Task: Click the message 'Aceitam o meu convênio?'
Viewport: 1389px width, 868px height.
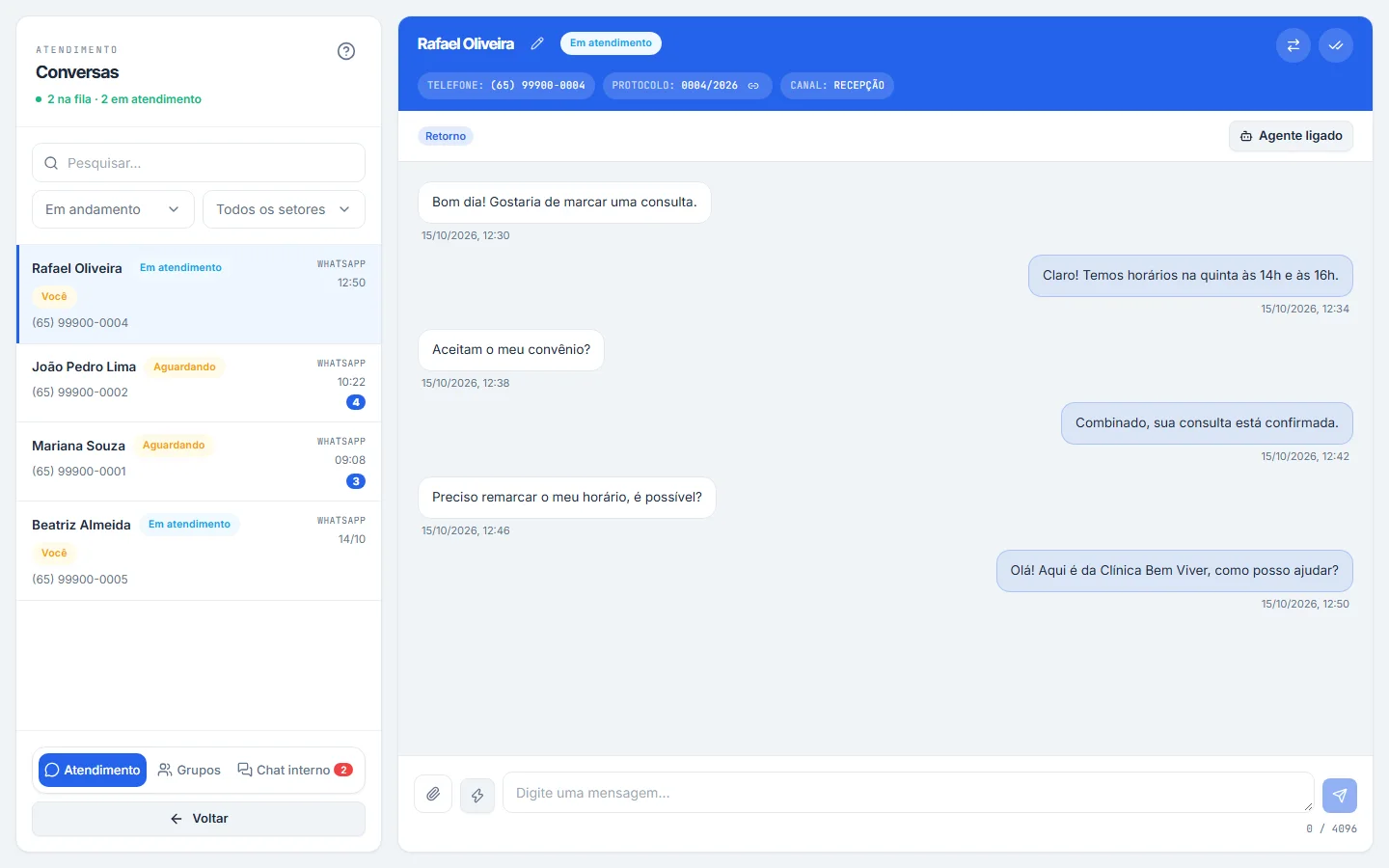Action: (x=511, y=350)
